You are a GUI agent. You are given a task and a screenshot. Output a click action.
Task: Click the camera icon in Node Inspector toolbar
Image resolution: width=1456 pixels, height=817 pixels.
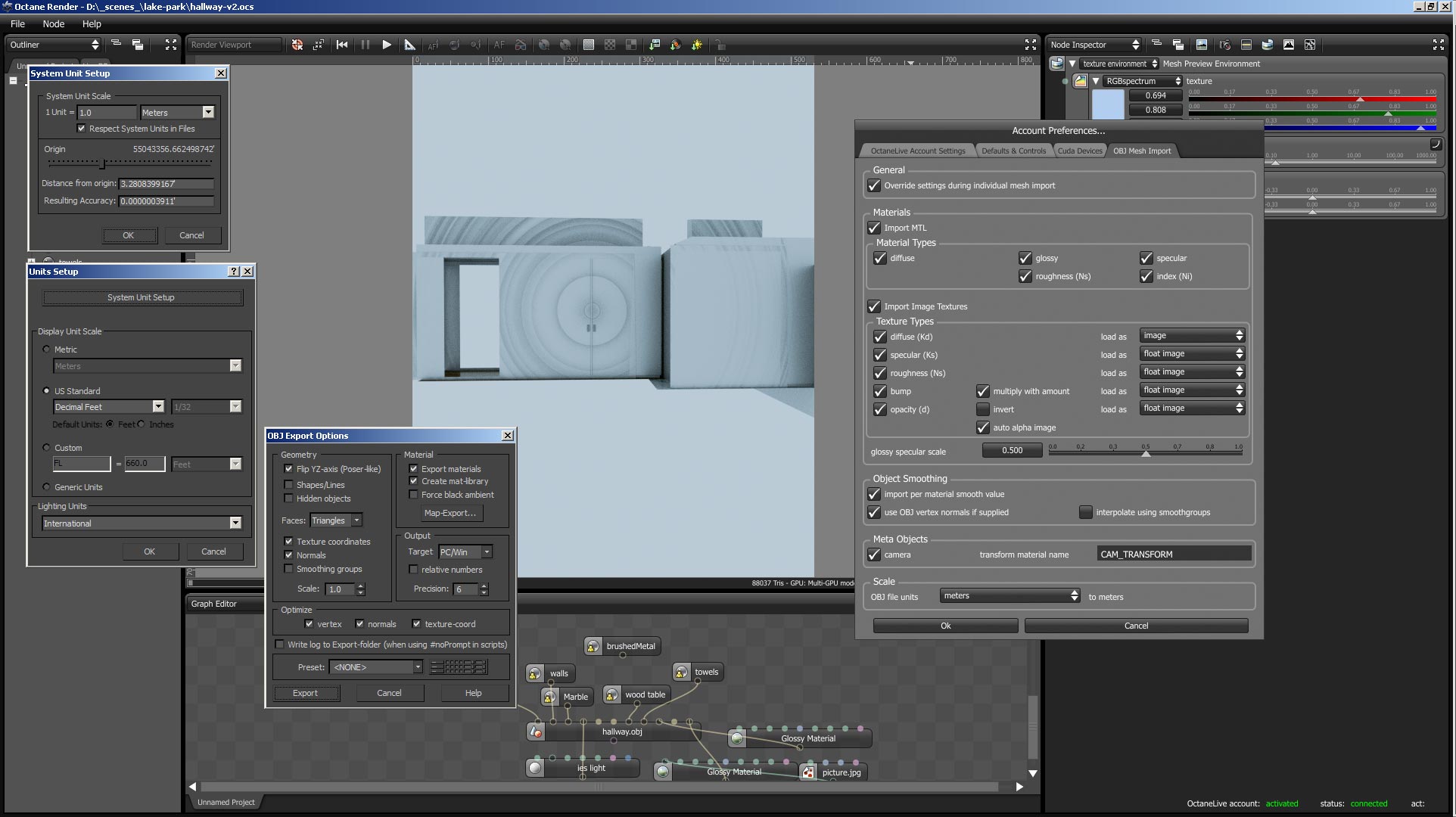[1225, 45]
